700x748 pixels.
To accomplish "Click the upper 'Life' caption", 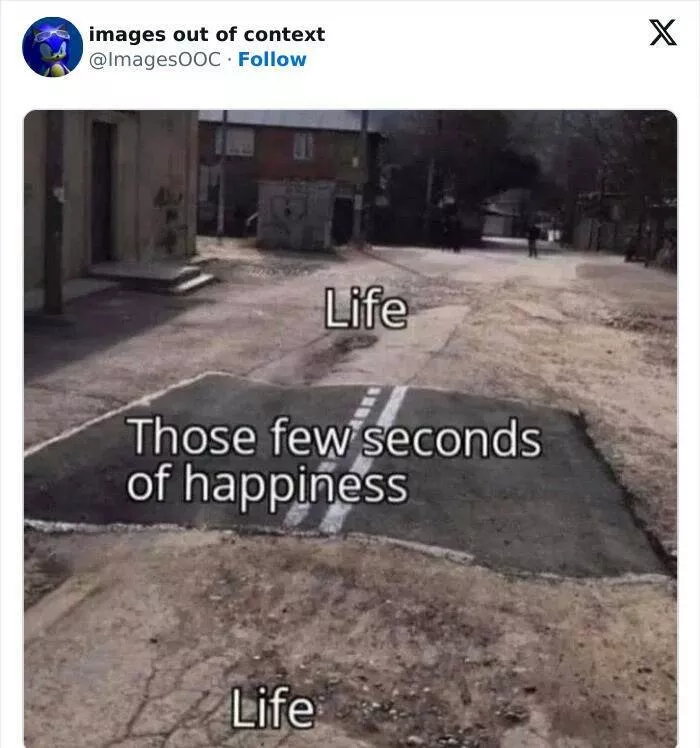I will tap(366, 309).
